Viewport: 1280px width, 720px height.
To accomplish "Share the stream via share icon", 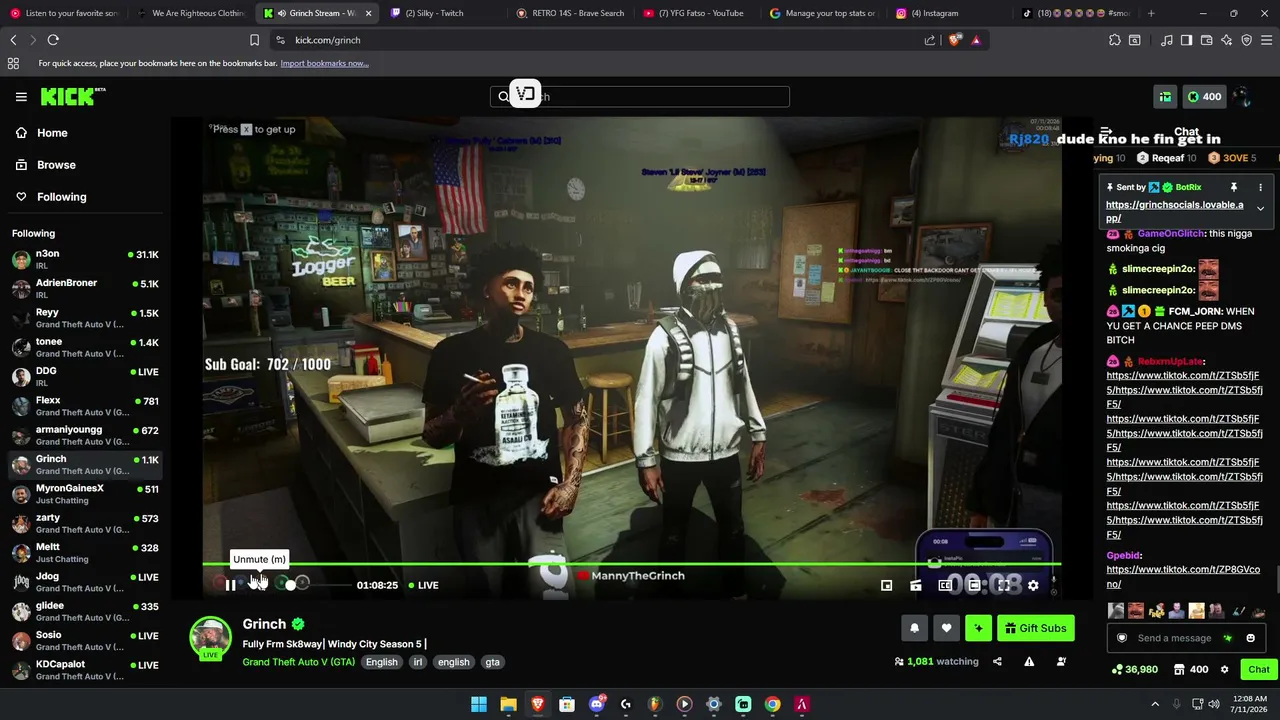I will point(997,661).
